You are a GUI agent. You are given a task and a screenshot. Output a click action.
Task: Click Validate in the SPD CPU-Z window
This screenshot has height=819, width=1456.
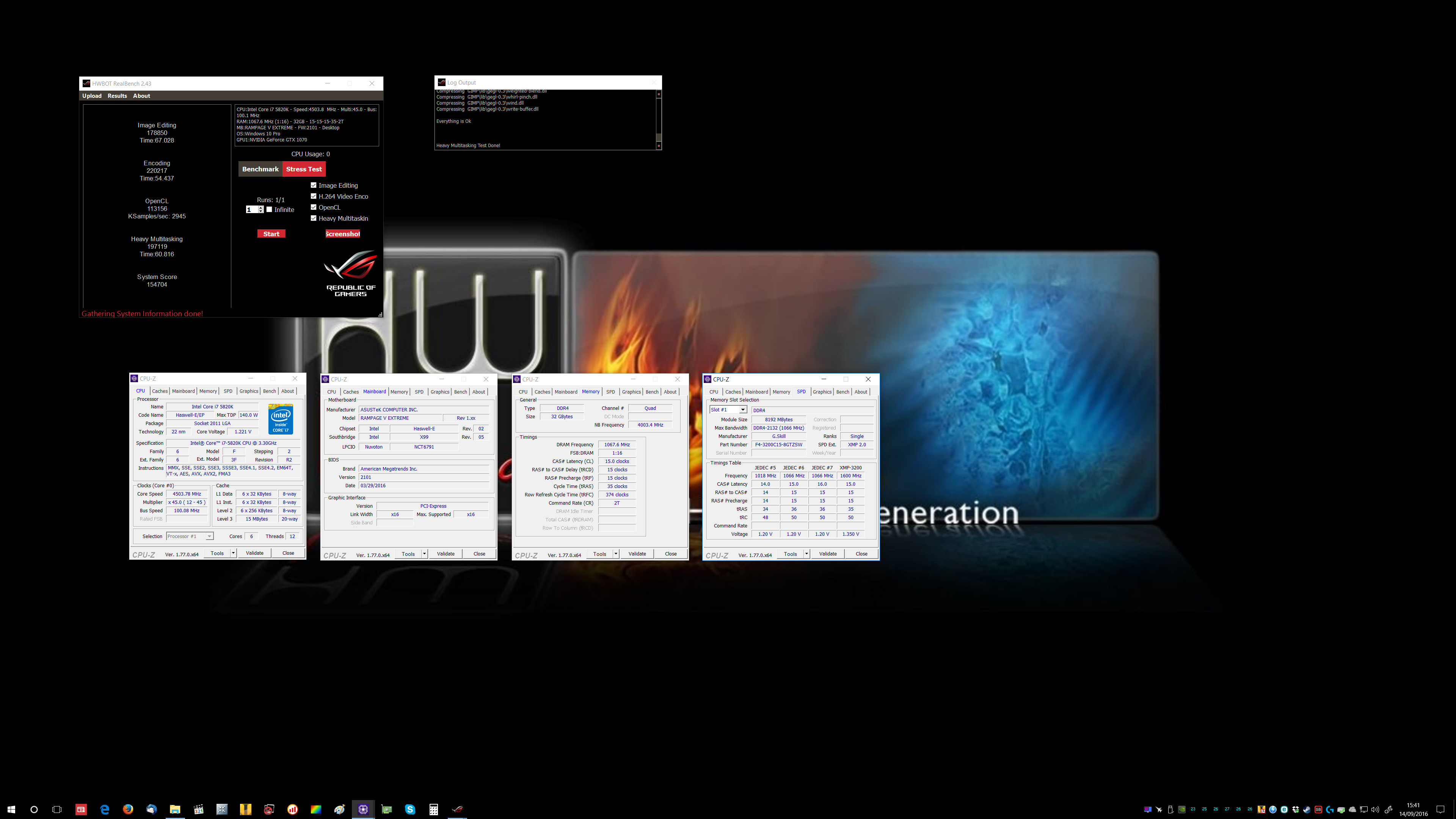coord(827,554)
